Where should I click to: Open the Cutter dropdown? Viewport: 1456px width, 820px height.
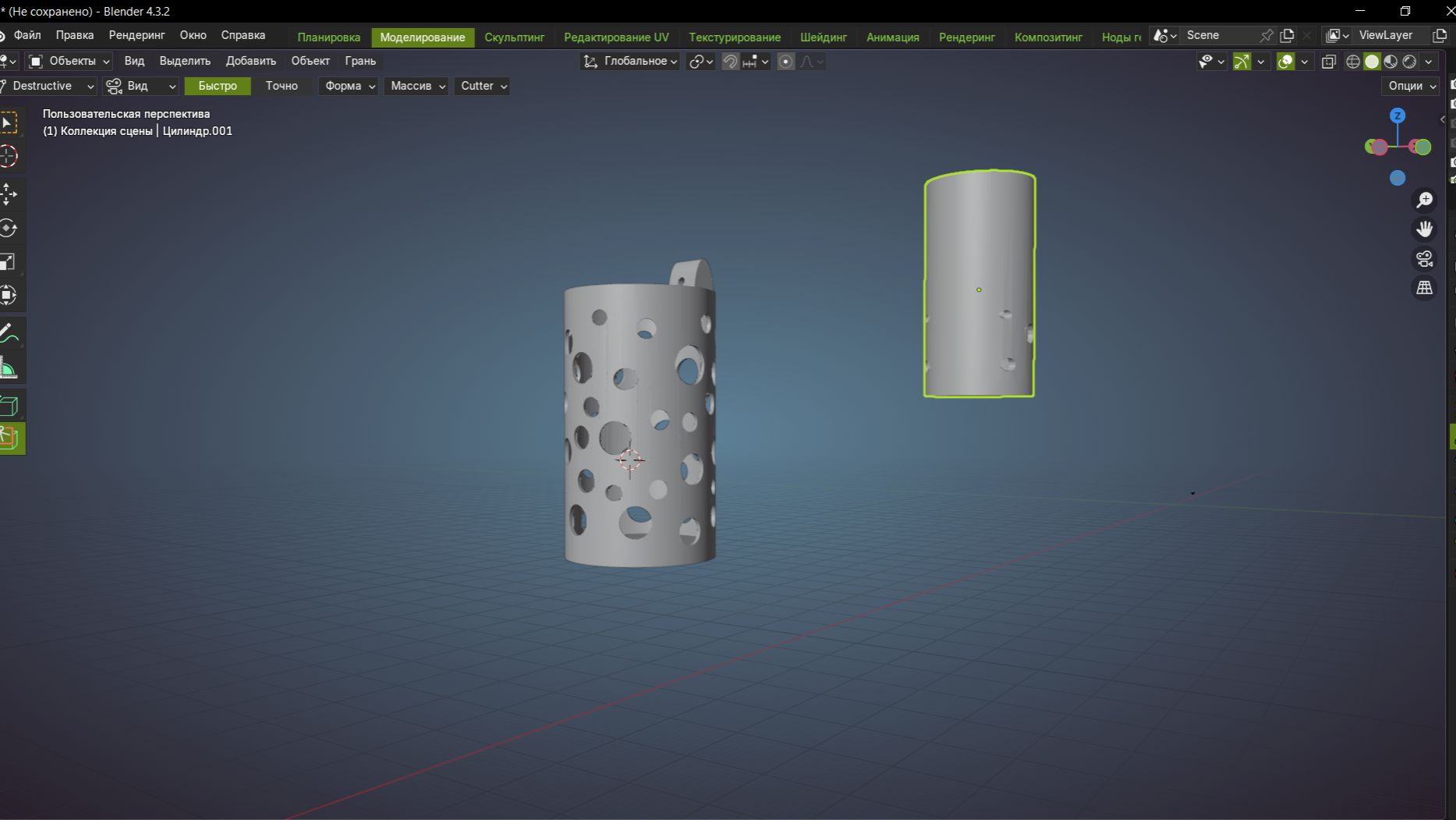tap(483, 86)
